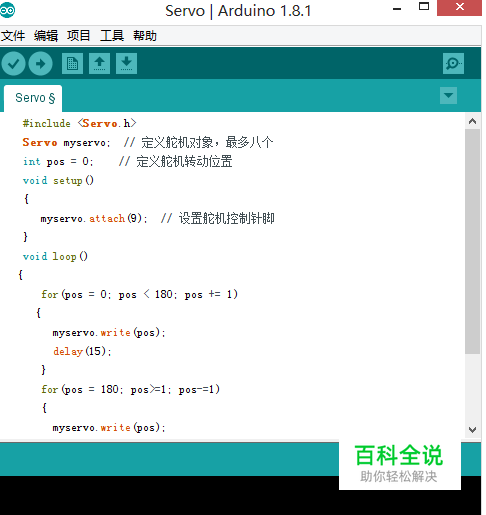486x515 pixels.
Task: Click the line '#include <Servo.h>'
Action: point(79,123)
